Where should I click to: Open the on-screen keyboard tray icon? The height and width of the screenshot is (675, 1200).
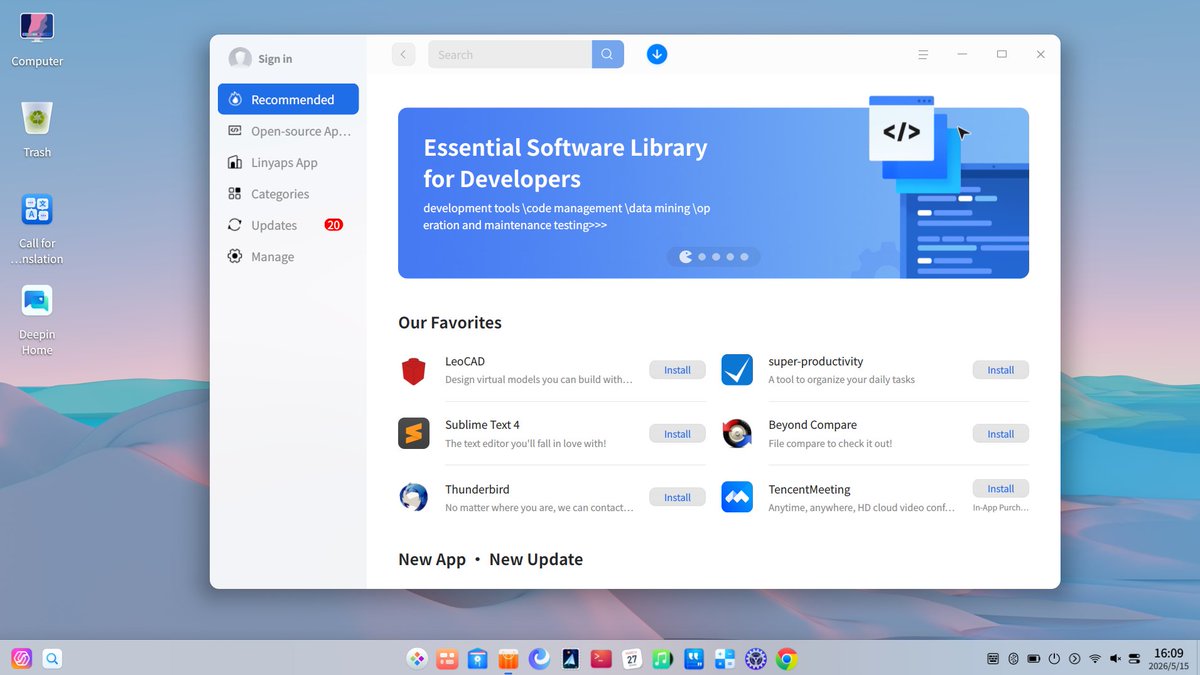tap(993, 659)
